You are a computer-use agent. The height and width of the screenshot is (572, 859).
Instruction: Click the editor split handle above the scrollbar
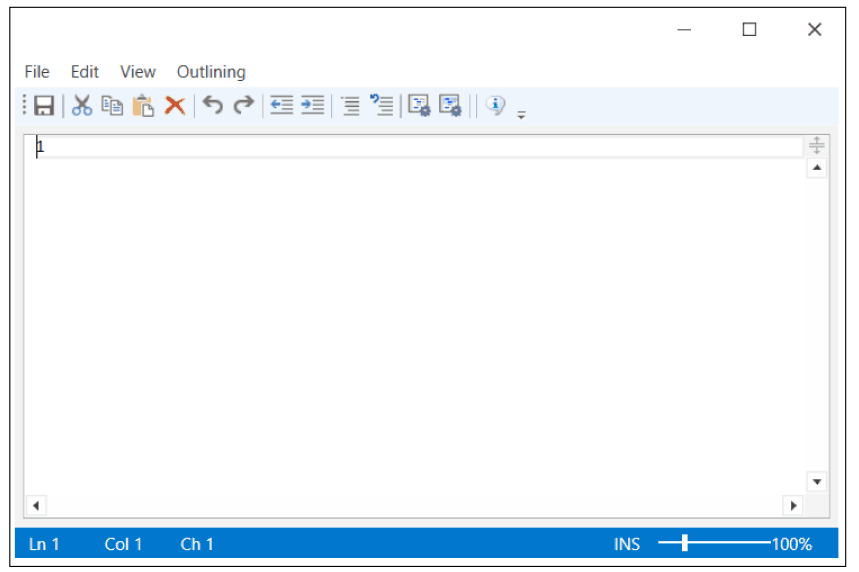click(x=817, y=146)
